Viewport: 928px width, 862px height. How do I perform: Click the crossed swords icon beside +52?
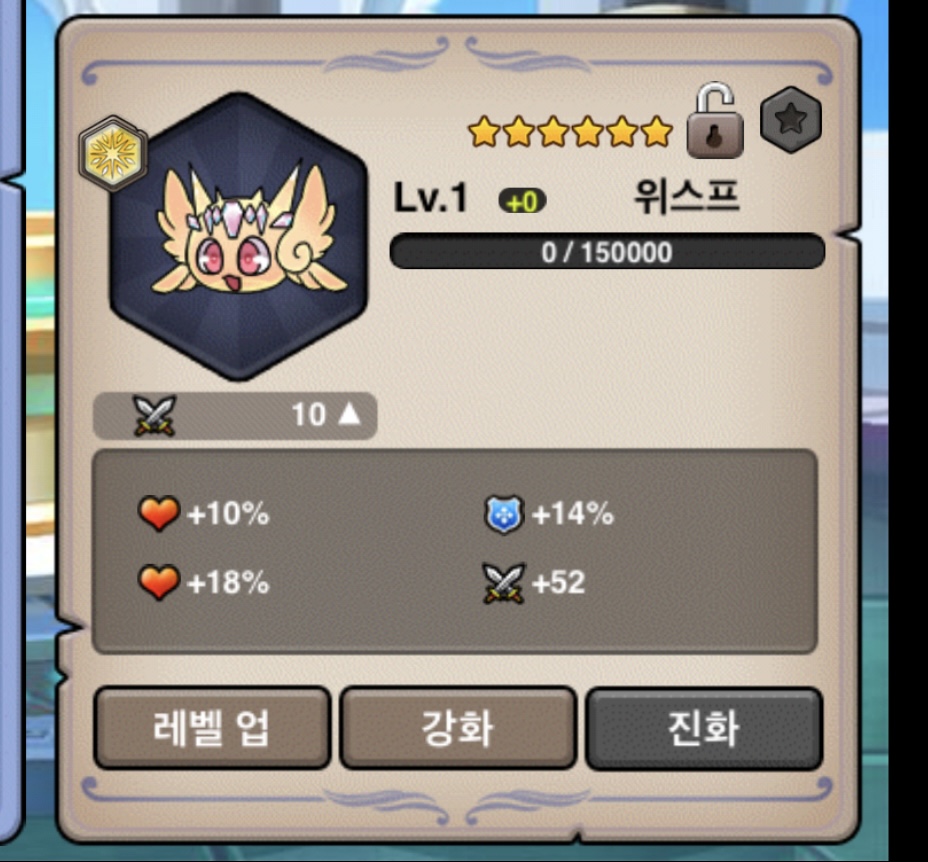click(504, 583)
